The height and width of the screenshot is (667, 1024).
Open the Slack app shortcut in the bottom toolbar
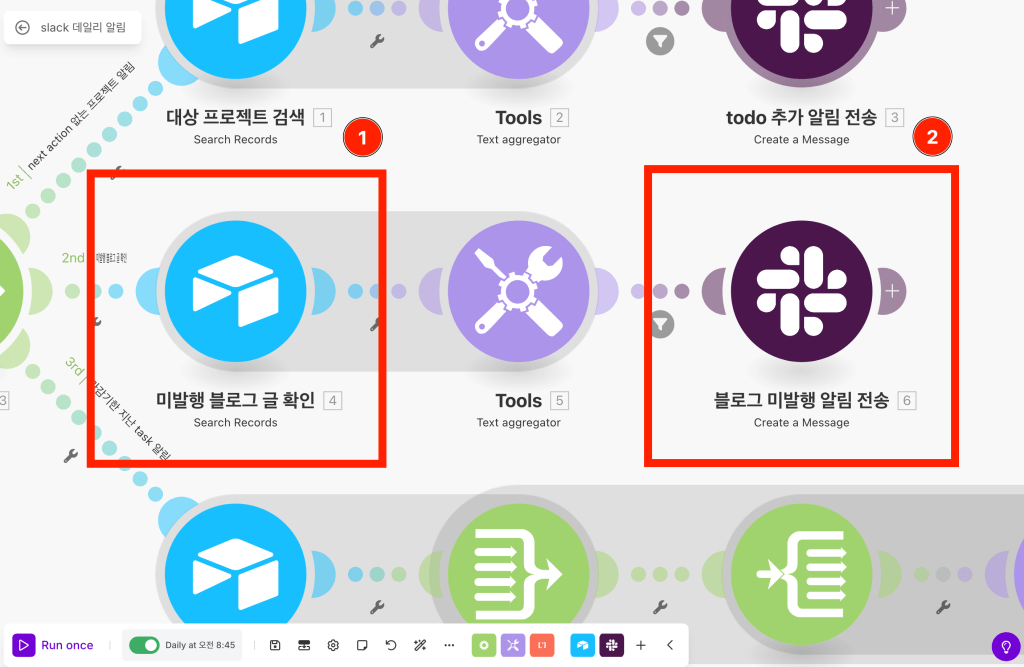pyautogui.click(x=611, y=645)
